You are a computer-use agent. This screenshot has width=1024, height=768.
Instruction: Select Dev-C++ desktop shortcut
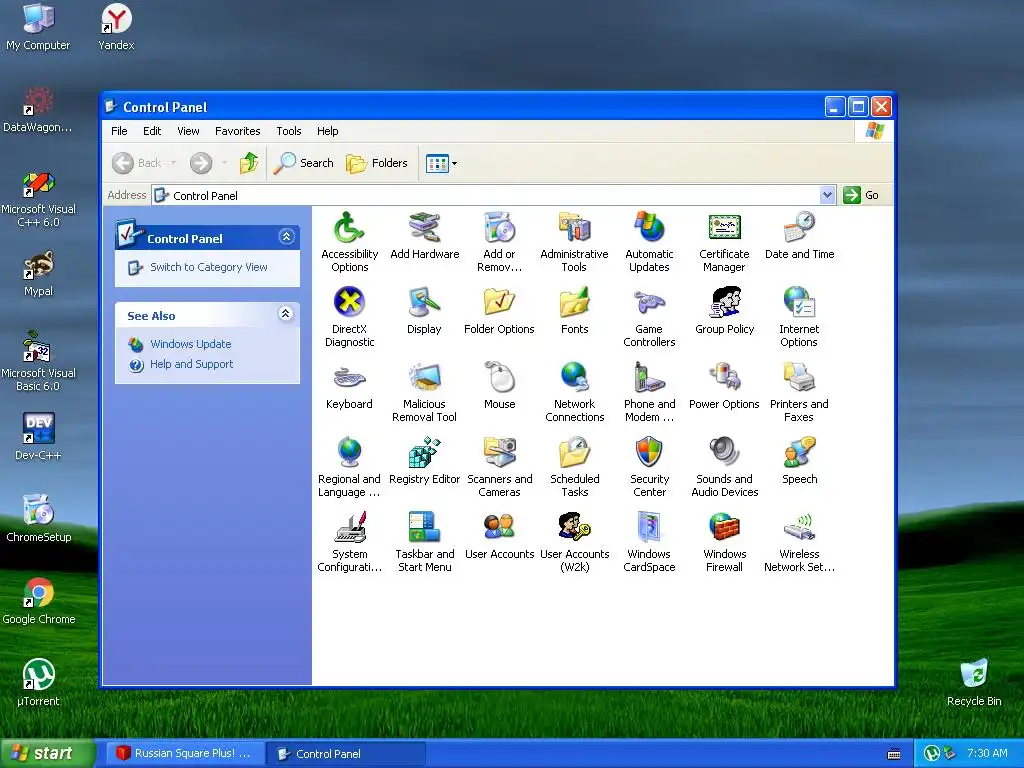(x=38, y=436)
